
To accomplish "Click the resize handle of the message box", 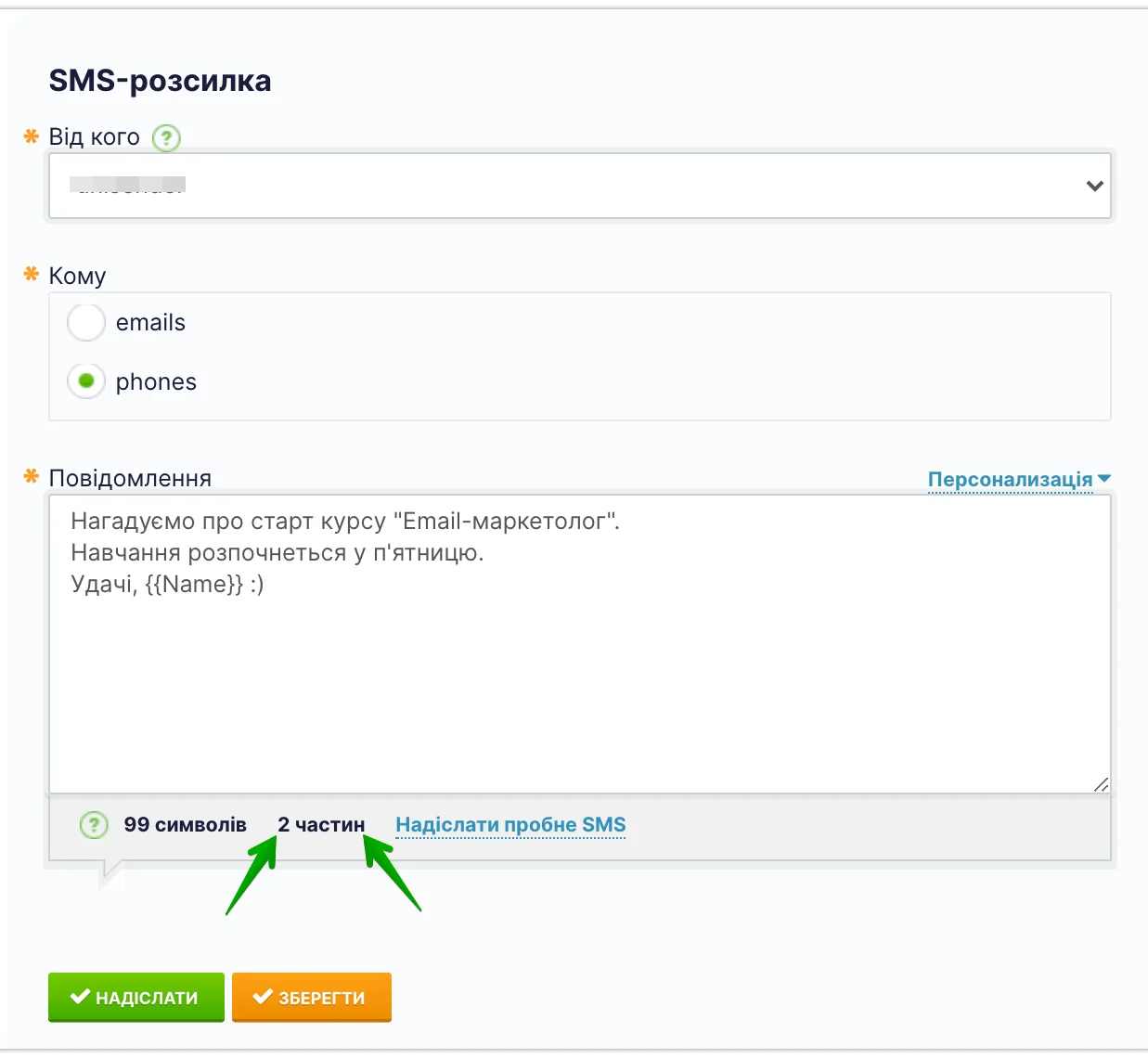I will coord(1101,784).
